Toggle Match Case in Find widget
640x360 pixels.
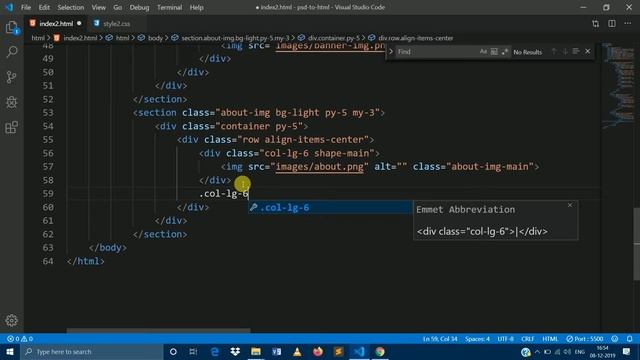[483, 52]
